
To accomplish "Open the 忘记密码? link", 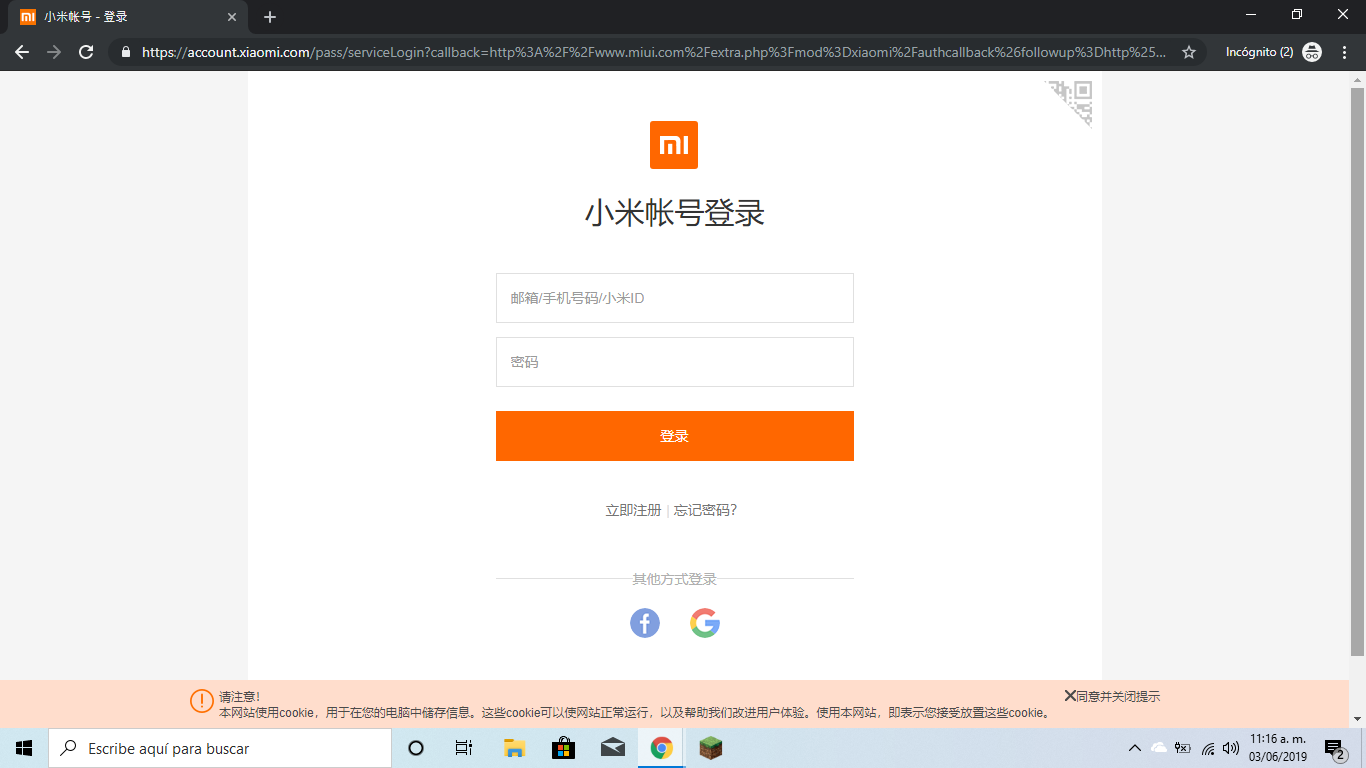I will tap(705, 510).
